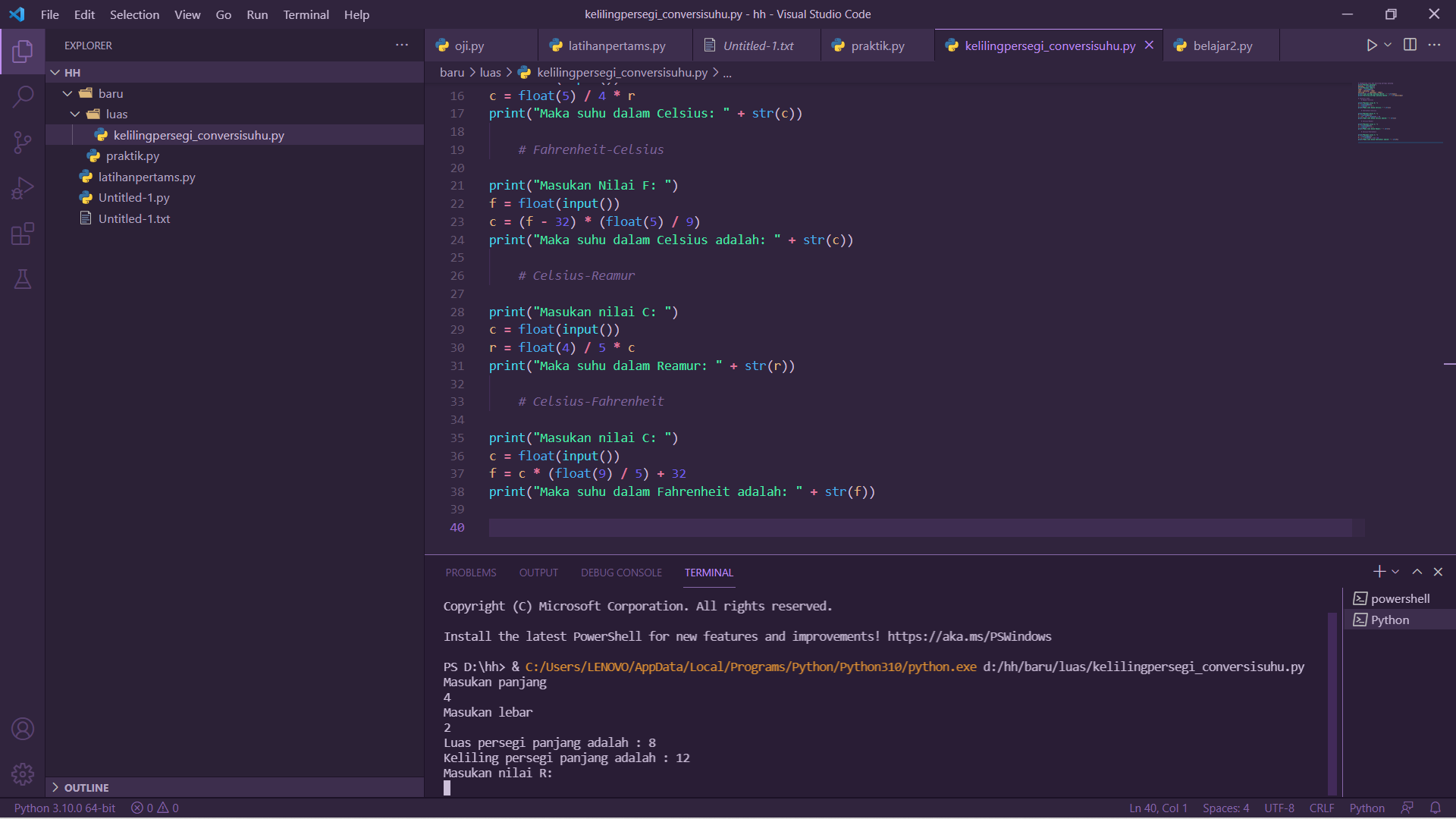
Task: Click the VS Code logo icon
Action: point(17,14)
